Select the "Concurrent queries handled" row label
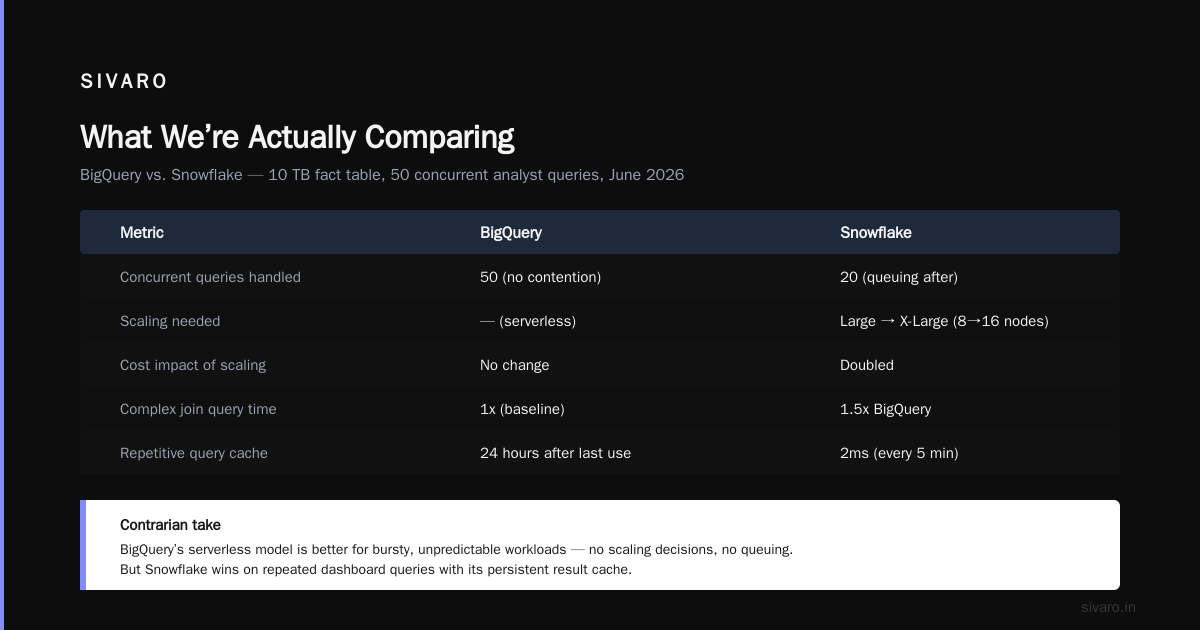The height and width of the screenshot is (630, 1200). (x=210, y=277)
